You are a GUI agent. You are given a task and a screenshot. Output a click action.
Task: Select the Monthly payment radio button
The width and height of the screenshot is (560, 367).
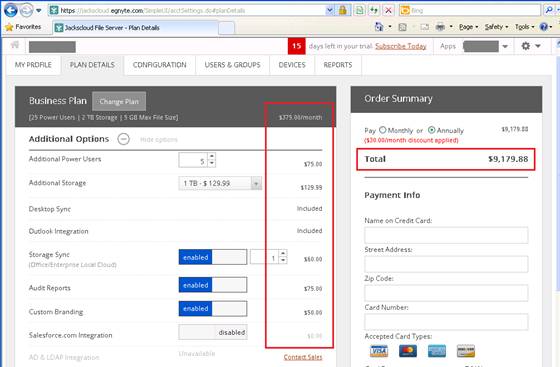pos(382,130)
